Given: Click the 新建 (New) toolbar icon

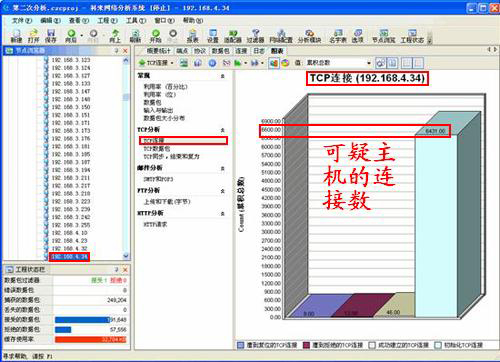Looking at the screenshot, I should tap(16, 36).
